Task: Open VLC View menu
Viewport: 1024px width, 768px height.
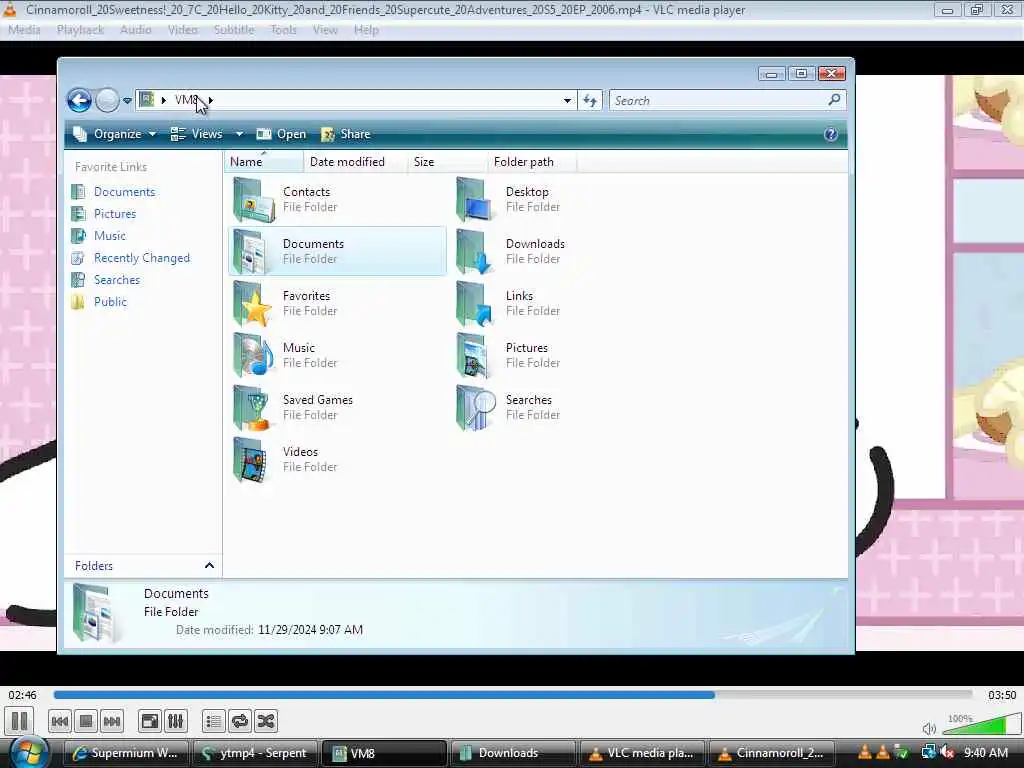Action: click(x=325, y=30)
